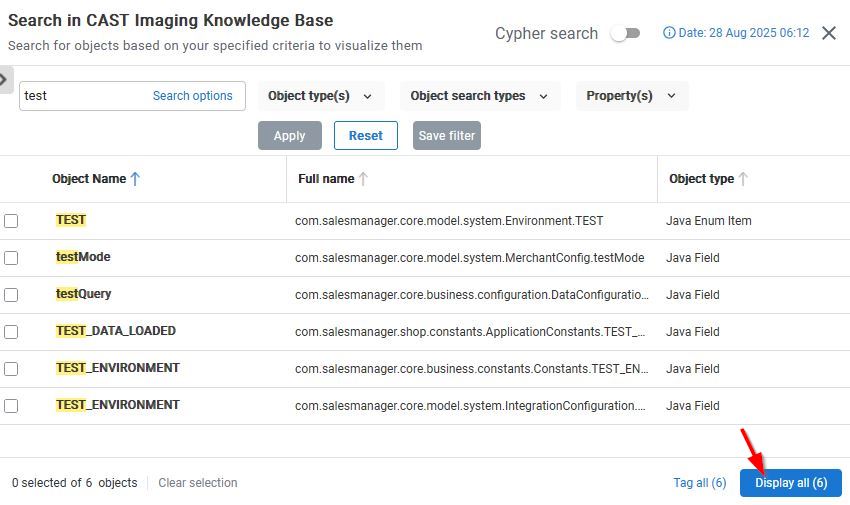Check the box for TEST row
Screen dimensions: 850x505
pyautogui.click(x=11, y=221)
